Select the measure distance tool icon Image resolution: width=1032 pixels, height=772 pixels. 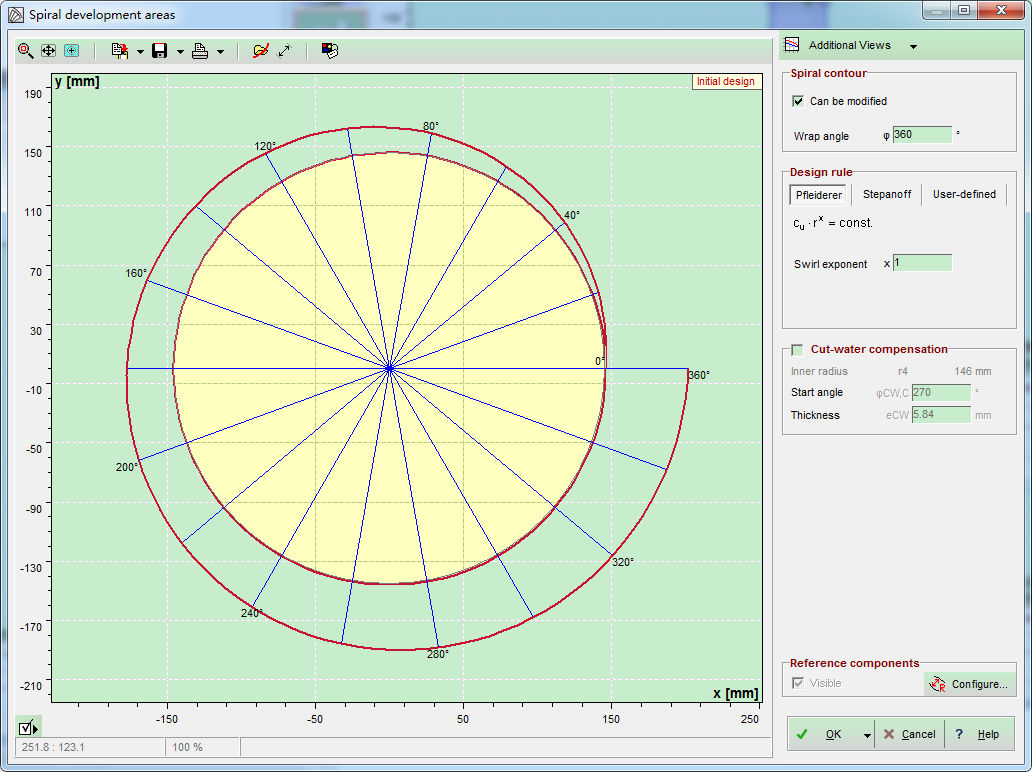[x=284, y=51]
